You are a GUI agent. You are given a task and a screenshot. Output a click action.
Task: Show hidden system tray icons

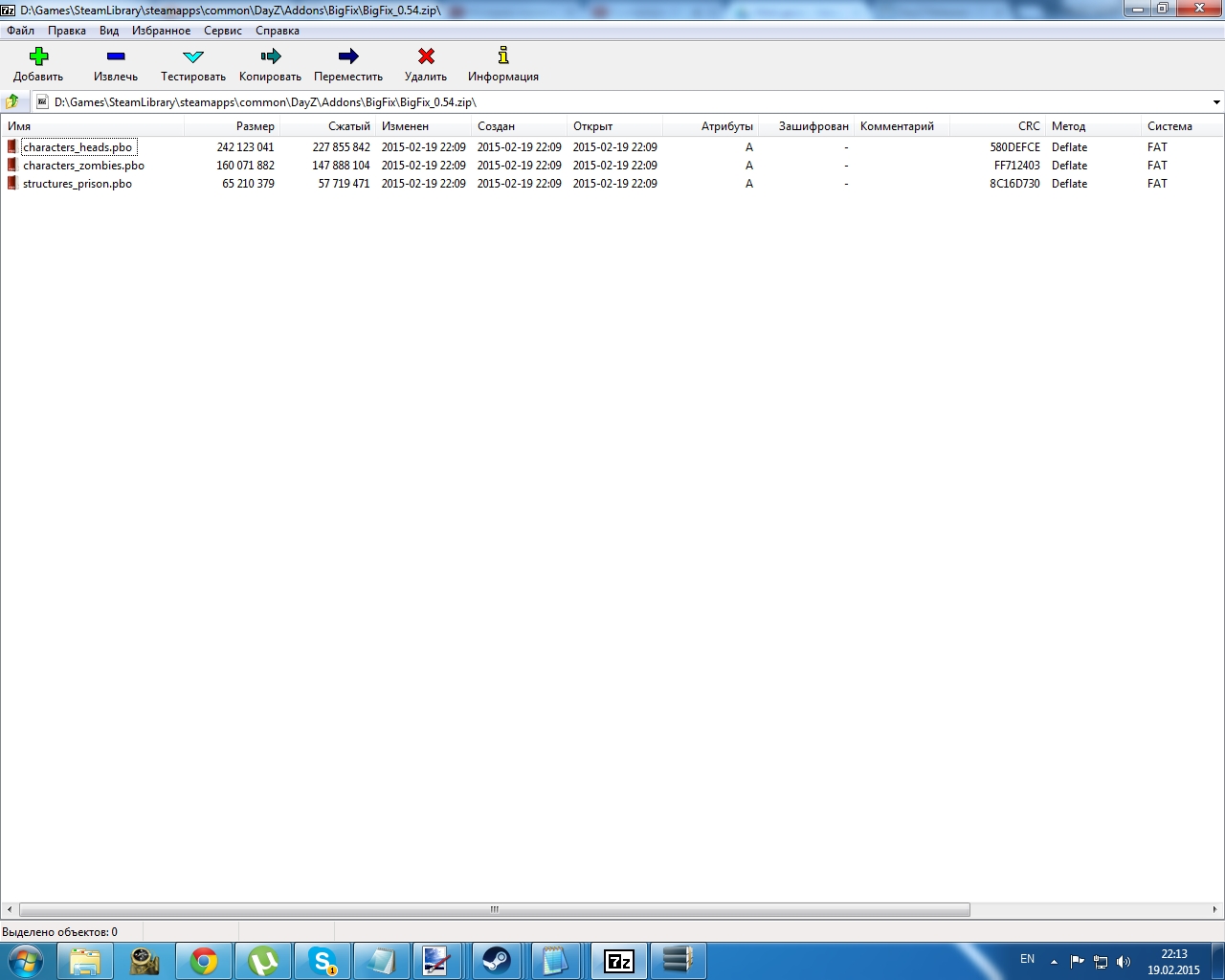click(x=1054, y=961)
